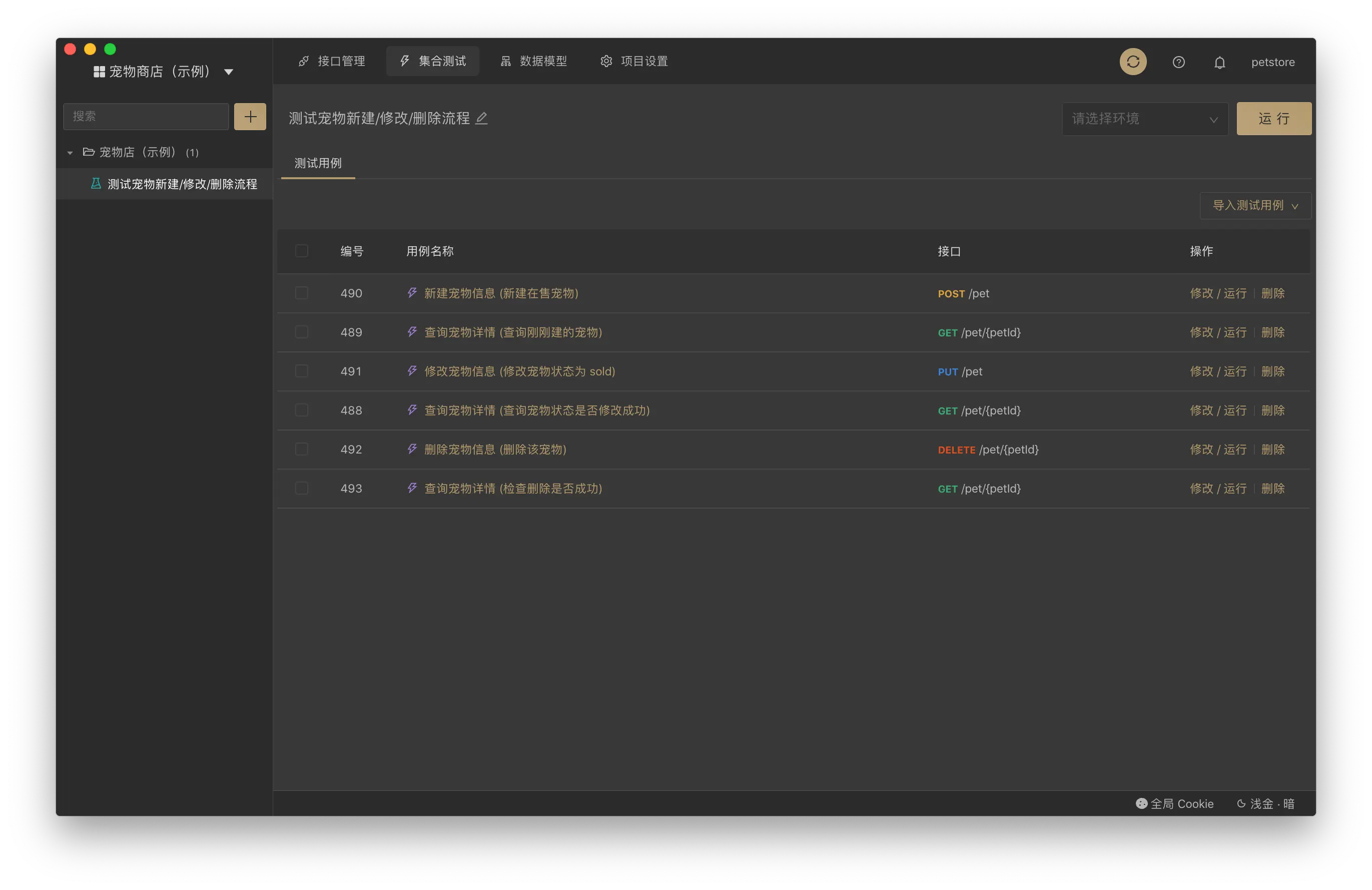
Task: Click lightning icon of case 490
Action: click(x=412, y=293)
